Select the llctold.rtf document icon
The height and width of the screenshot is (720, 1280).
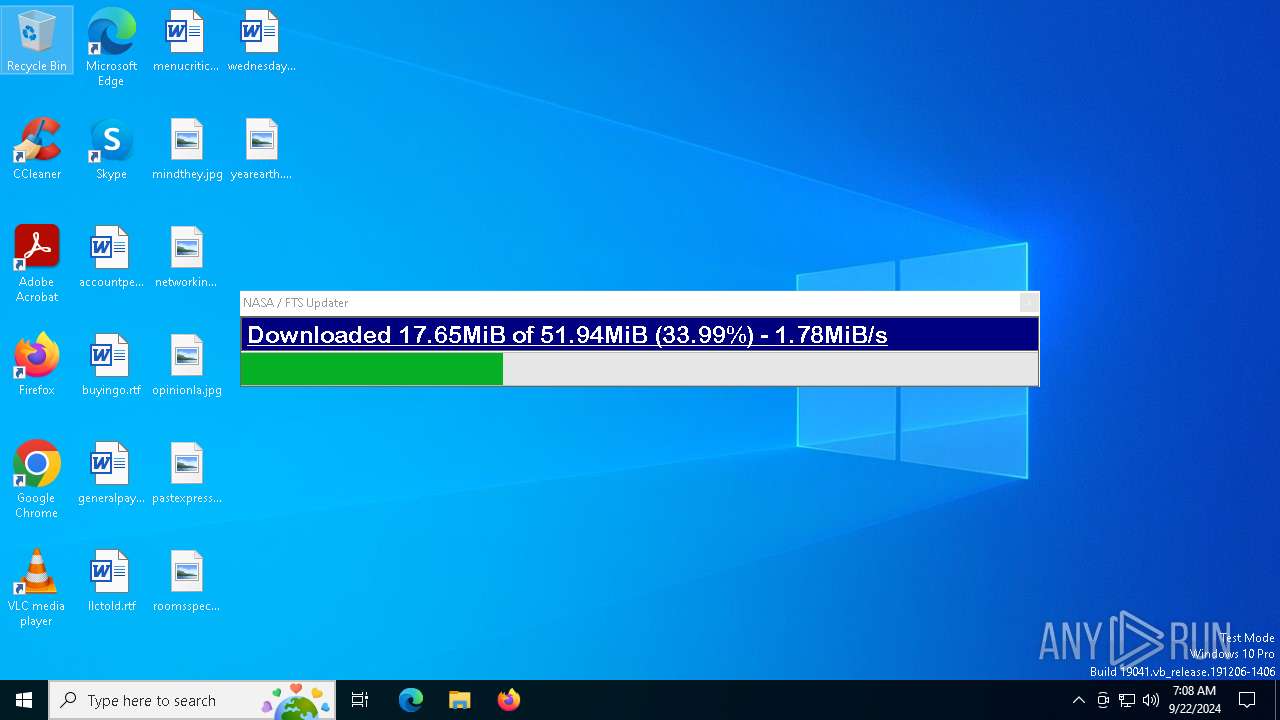pos(111,580)
